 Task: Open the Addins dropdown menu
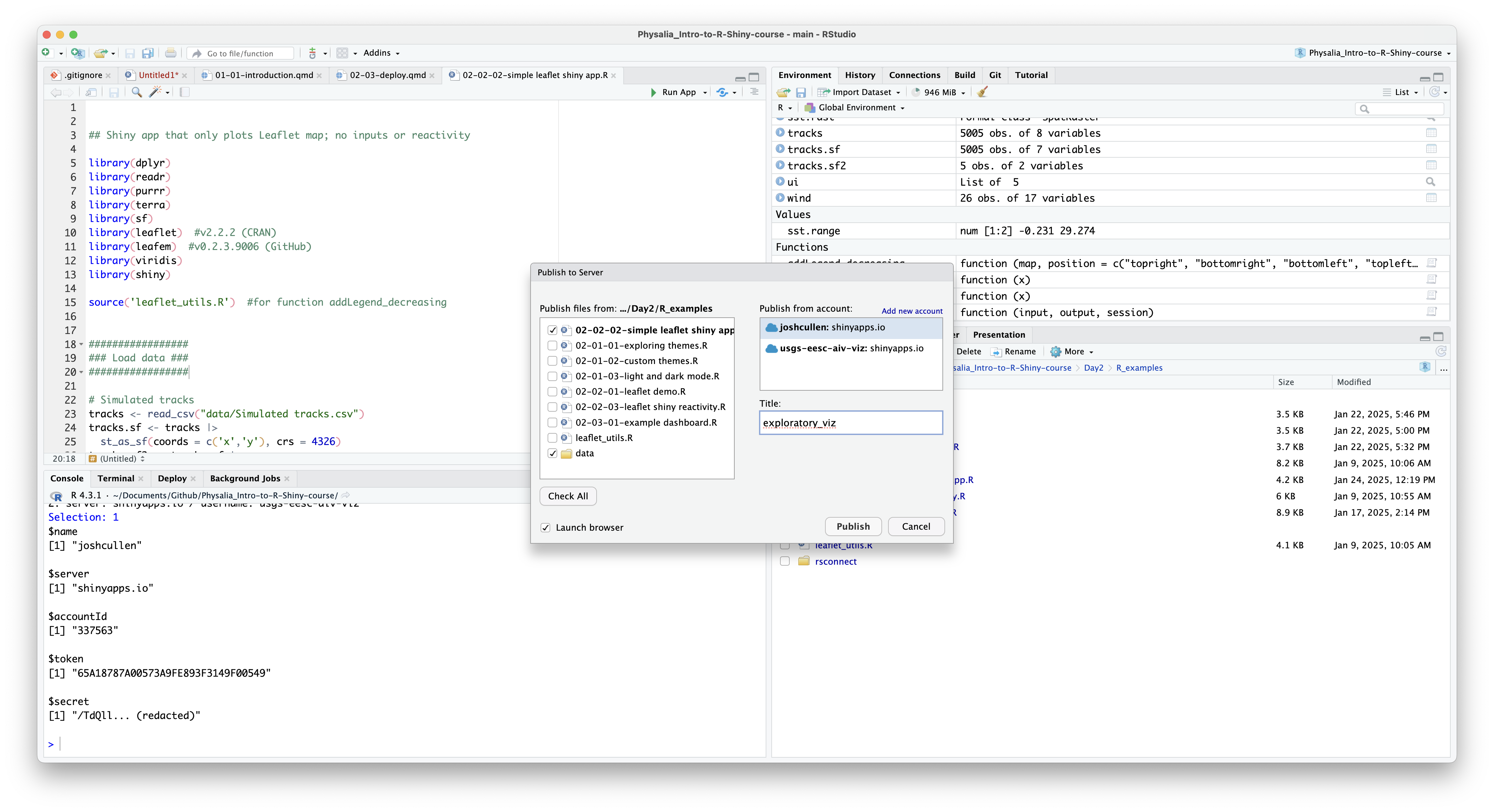click(381, 53)
